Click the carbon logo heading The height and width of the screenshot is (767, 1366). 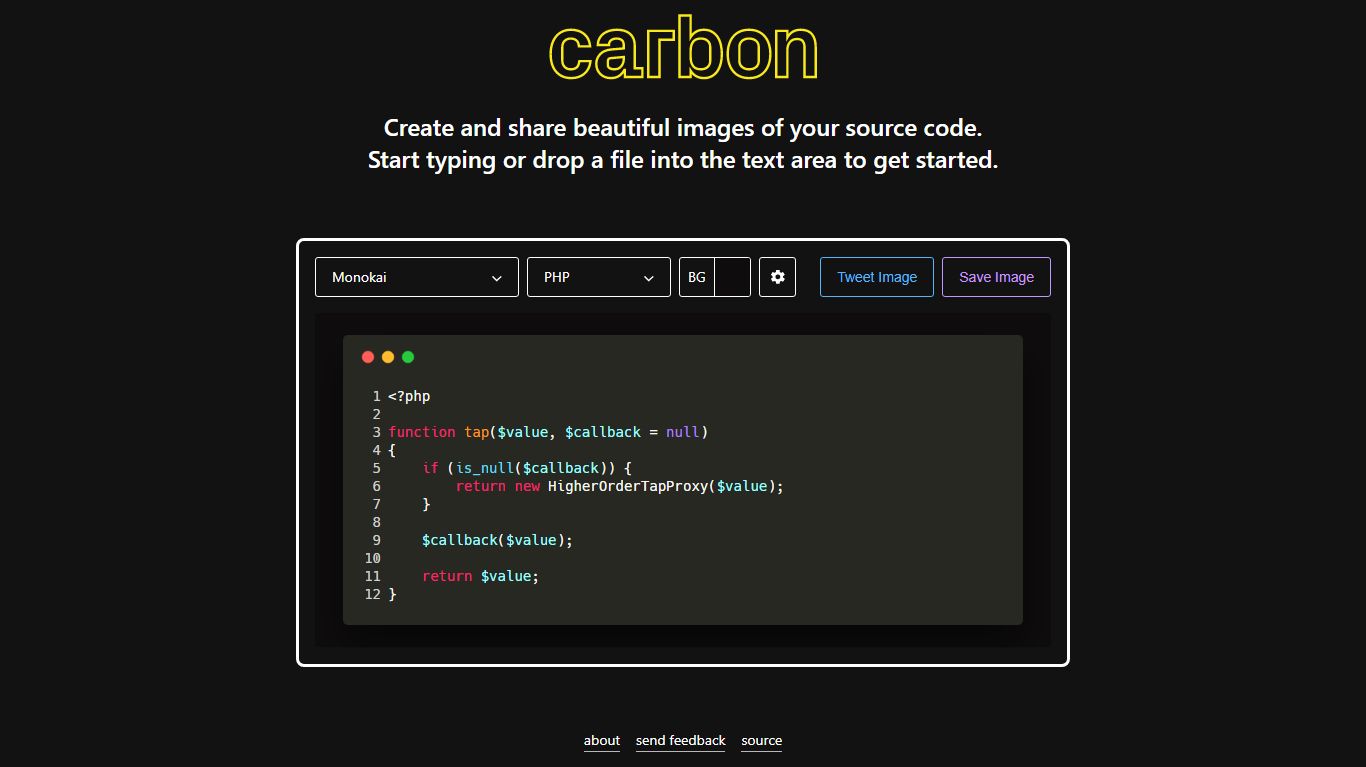pos(683,48)
